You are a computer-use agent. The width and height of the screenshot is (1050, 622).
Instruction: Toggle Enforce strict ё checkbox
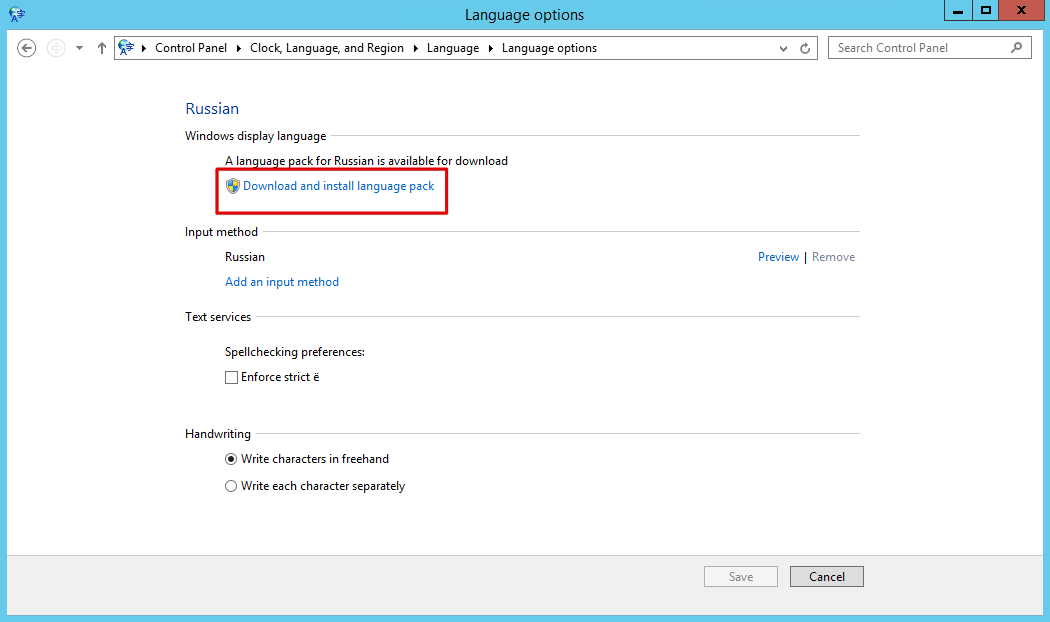[231, 378]
